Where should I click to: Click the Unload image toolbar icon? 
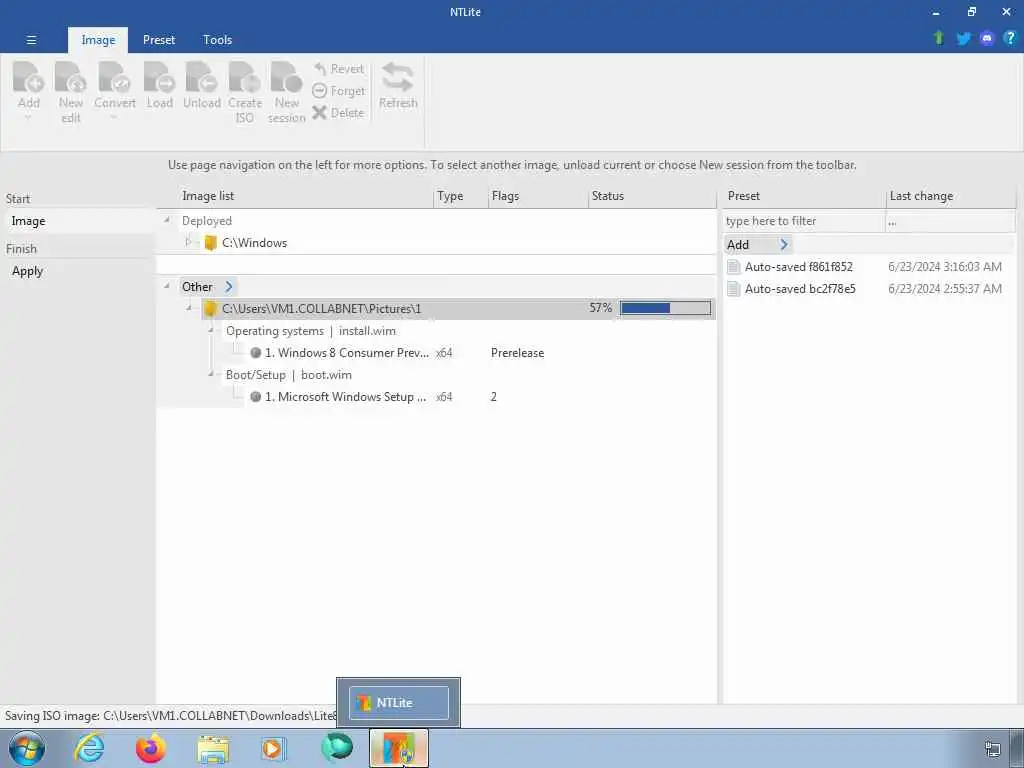[202, 77]
